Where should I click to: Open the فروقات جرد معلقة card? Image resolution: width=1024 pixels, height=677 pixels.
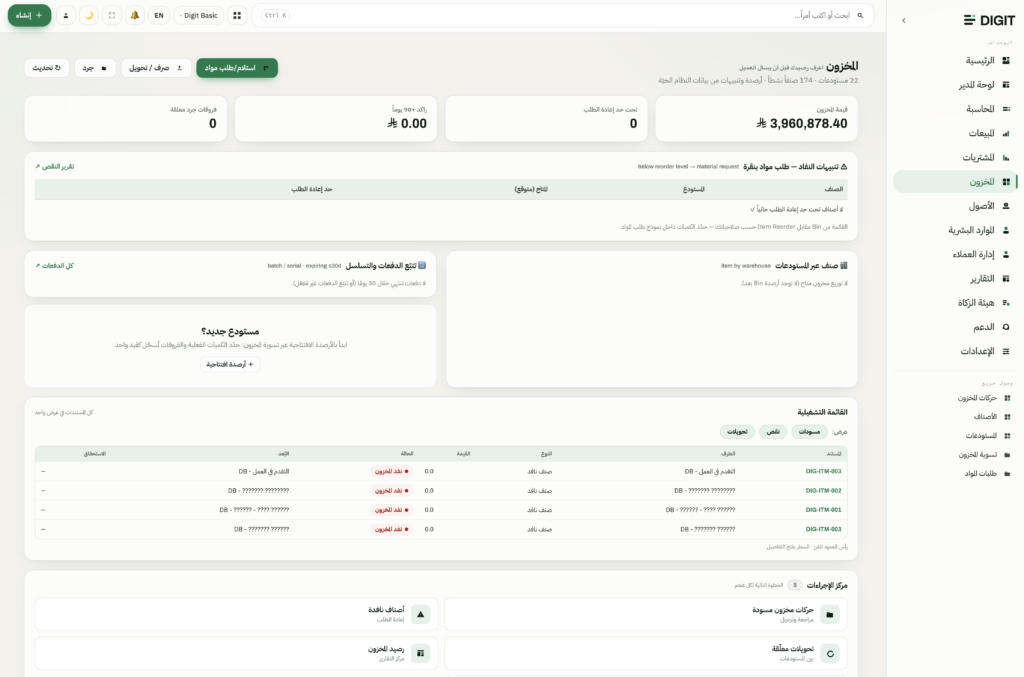pyautogui.click(x=125, y=118)
